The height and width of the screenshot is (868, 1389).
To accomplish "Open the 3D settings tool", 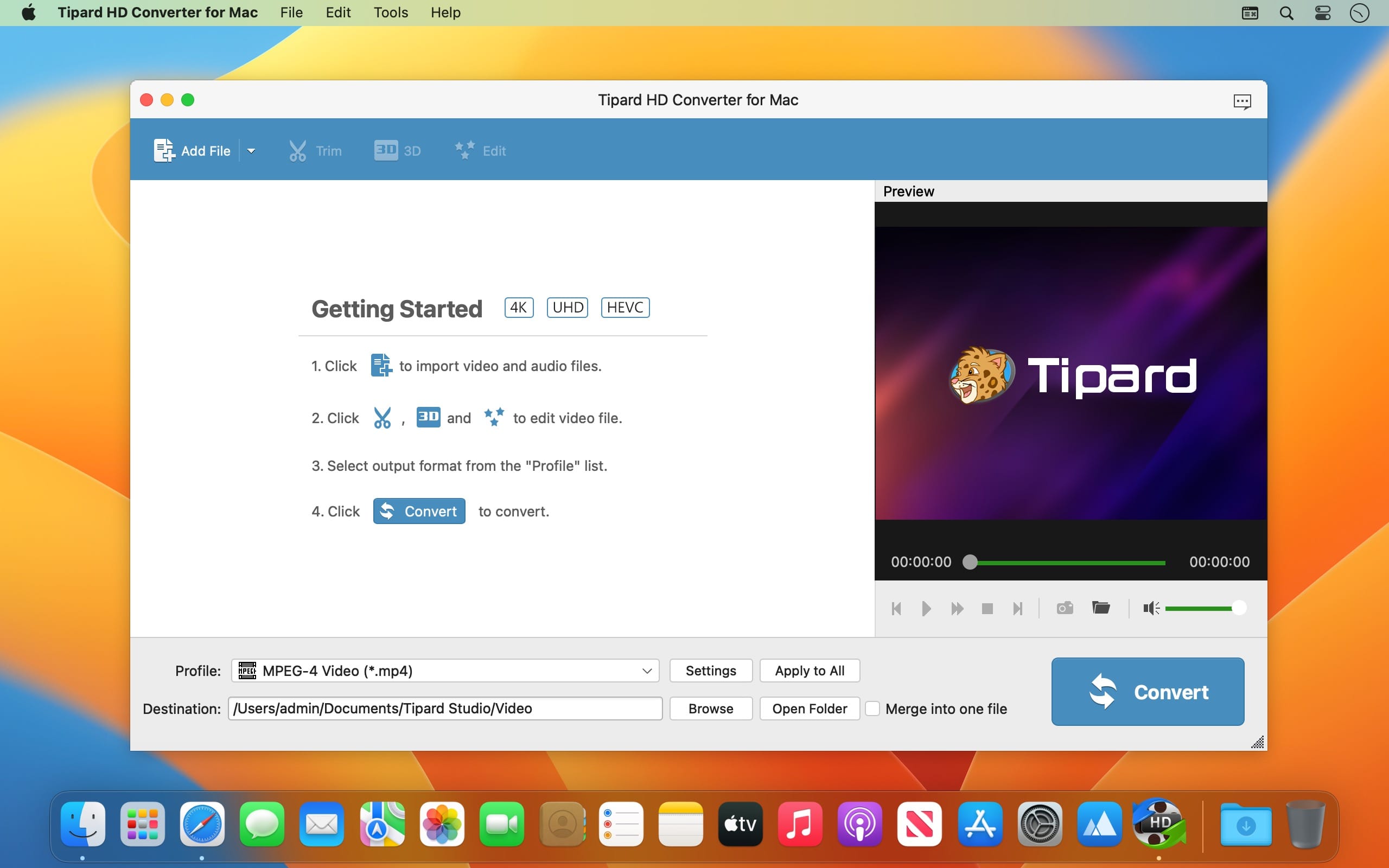I will tap(397, 150).
